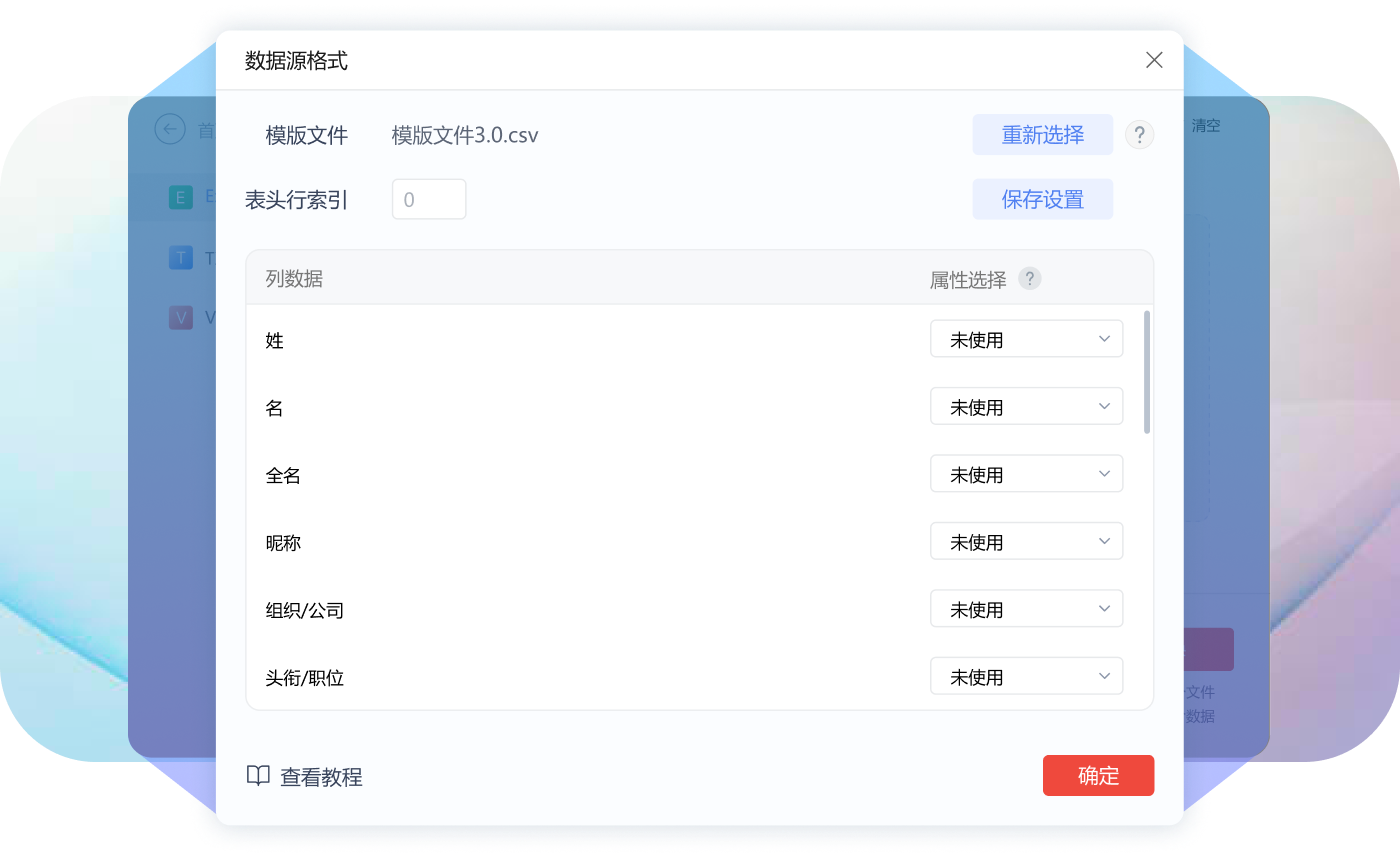This screenshot has height=855, width=1400.
Task: Select the green E item in the sidebar
Action: [180, 197]
